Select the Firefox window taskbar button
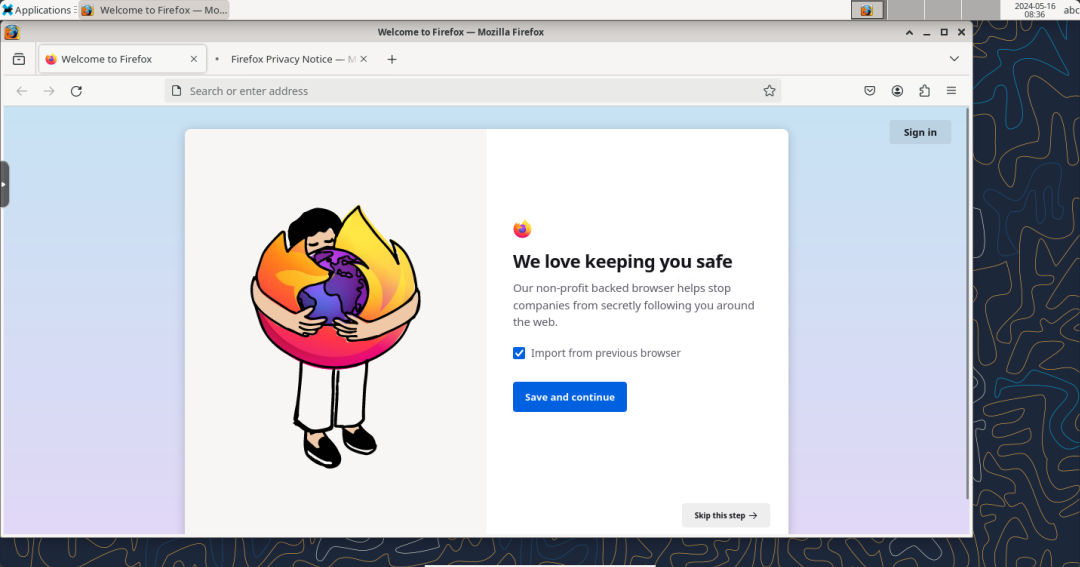The width and height of the screenshot is (1080, 567). click(x=154, y=10)
